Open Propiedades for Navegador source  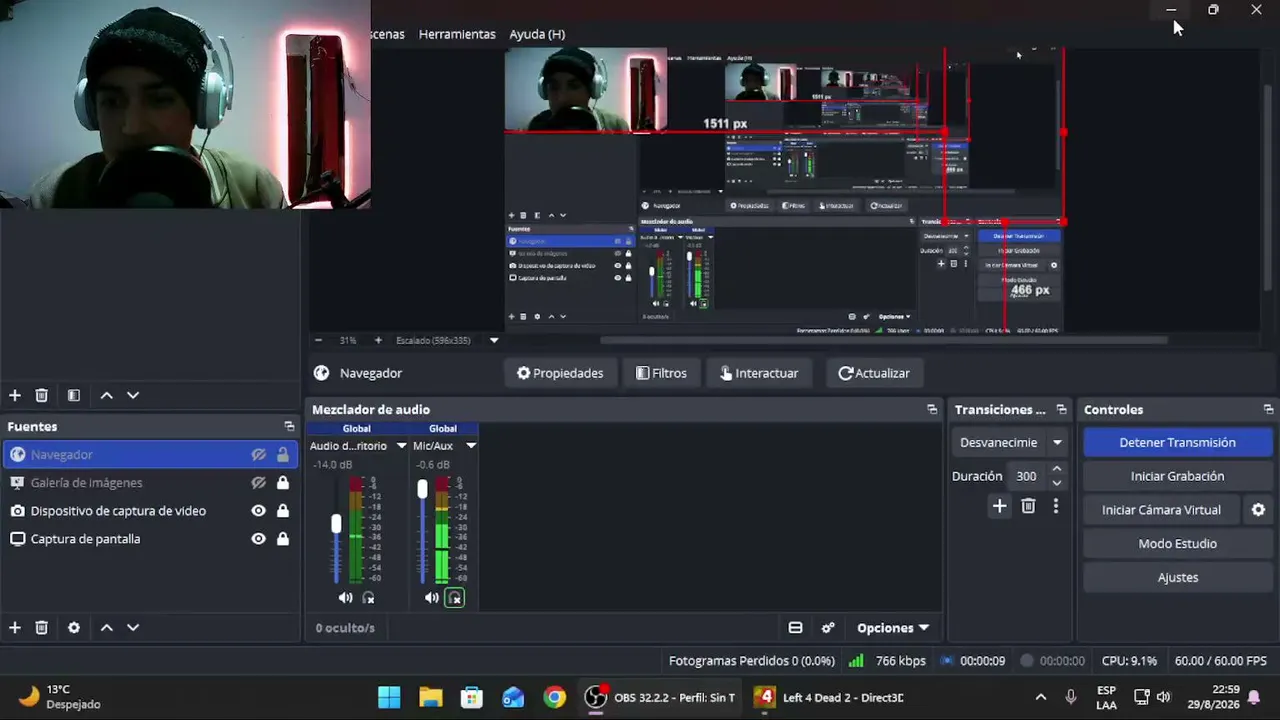pyautogui.click(x=560, y=373)
